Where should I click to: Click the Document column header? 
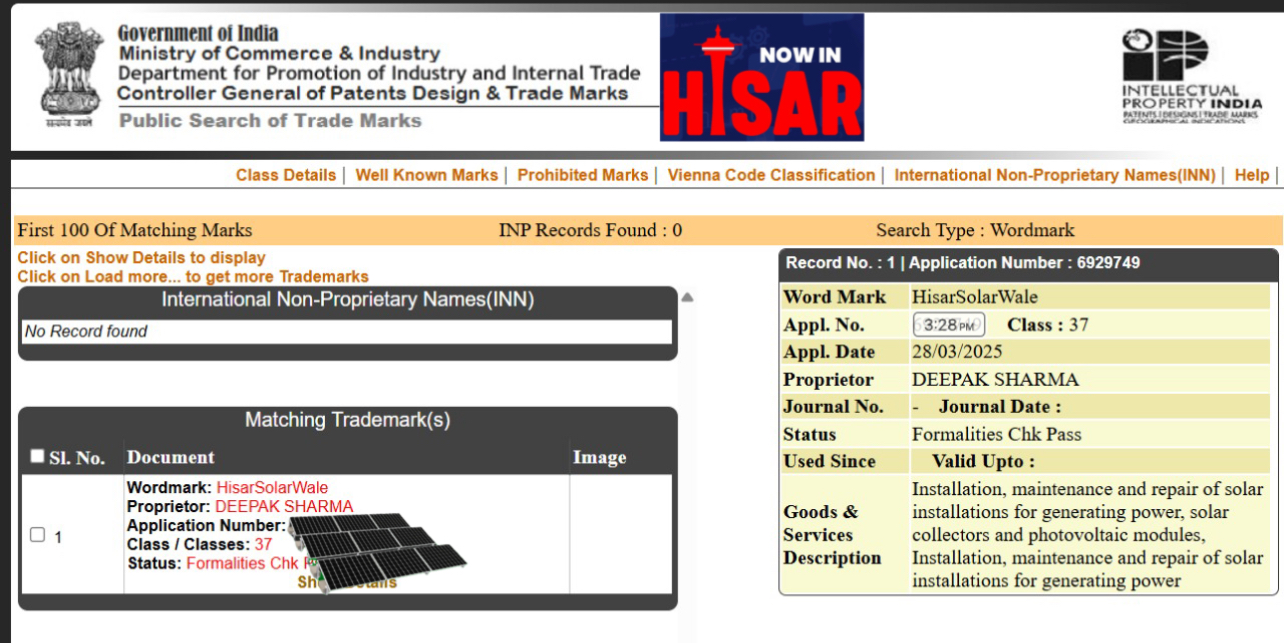[171, 457]
